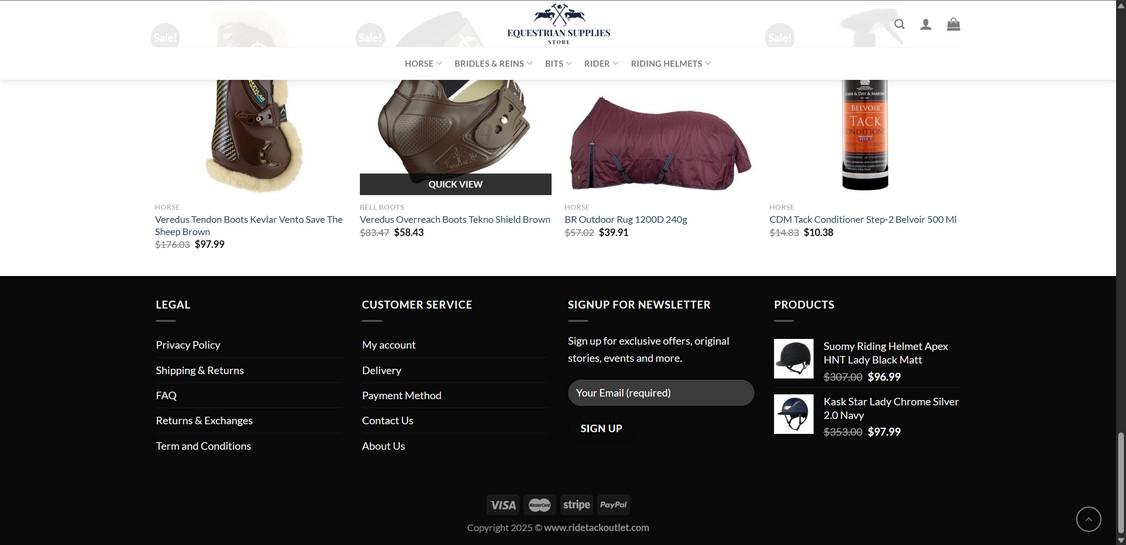This screenshot has height=545, width=1126.
Task: Open Suomy Riding Helmet Apex thumbnail
Action: coord(794,359)
